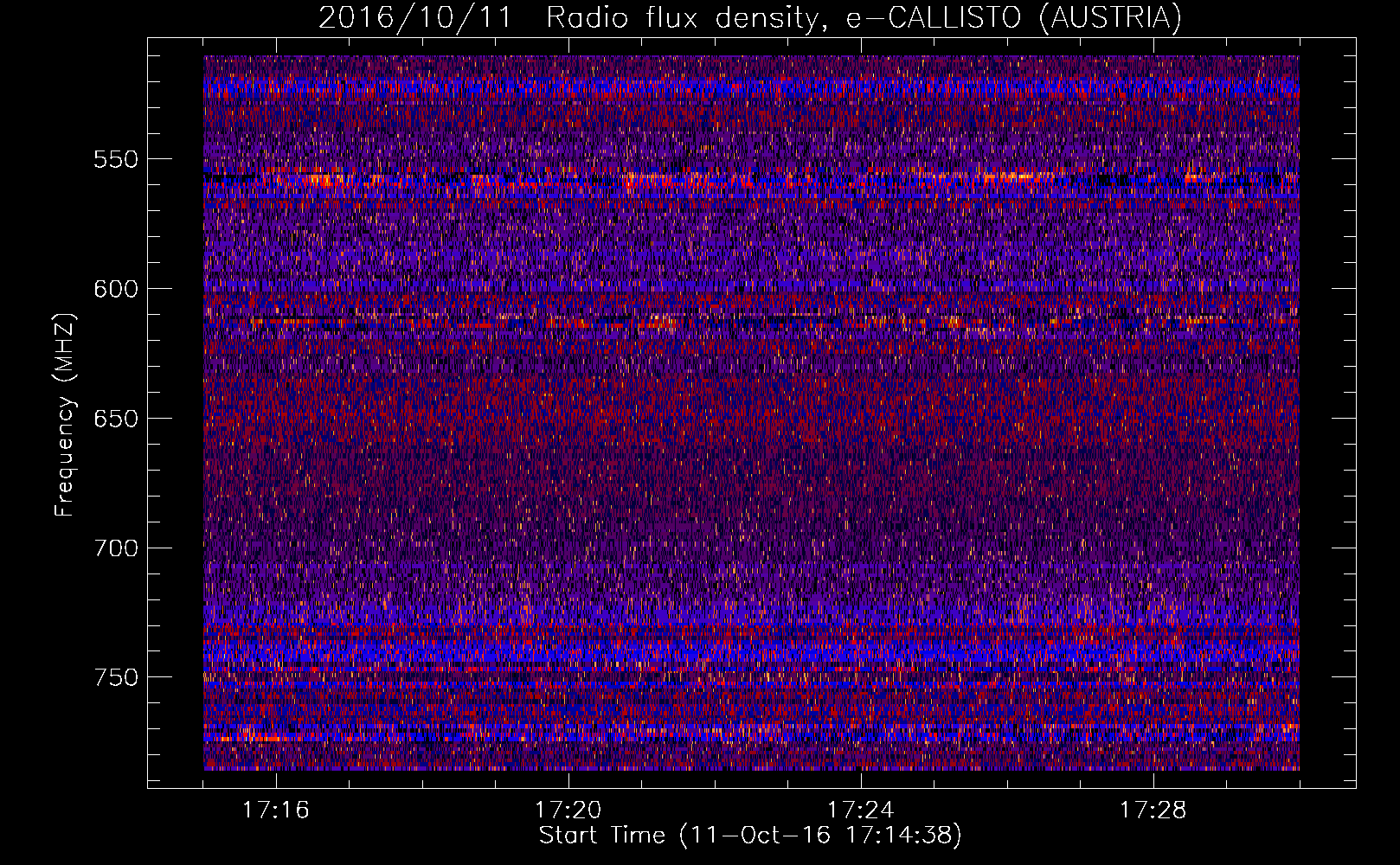
Task: Click the 750 frequency tick label
Action: (x=116, y=677)
